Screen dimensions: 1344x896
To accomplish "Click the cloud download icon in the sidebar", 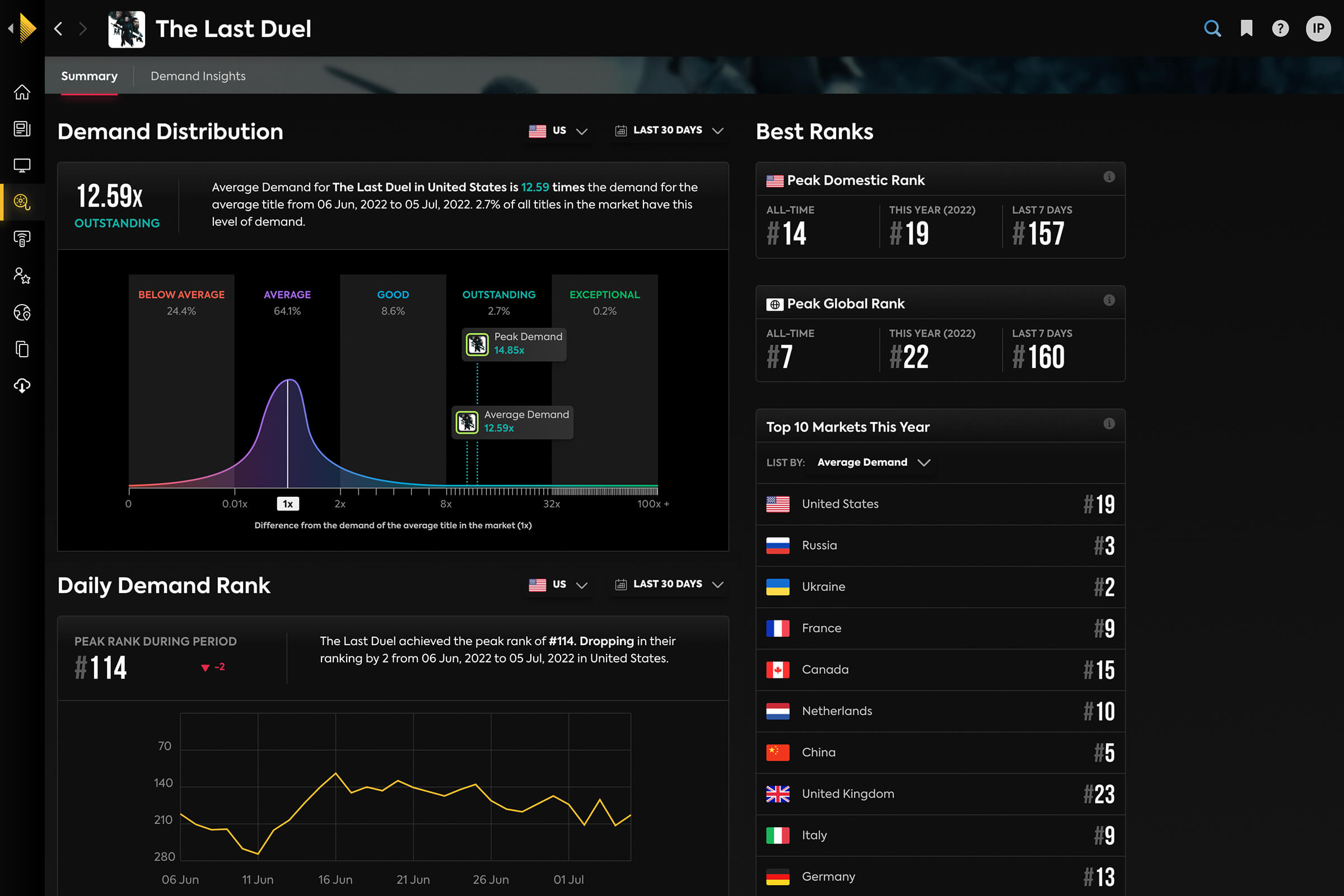I will point(22,386).
